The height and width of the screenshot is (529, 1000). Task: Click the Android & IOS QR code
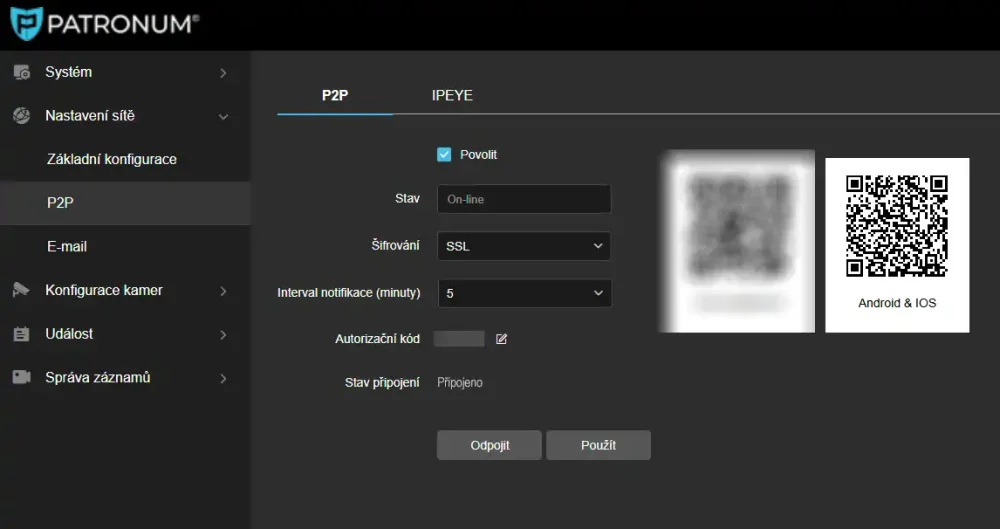pyautogui.click(x=897, y=226)
